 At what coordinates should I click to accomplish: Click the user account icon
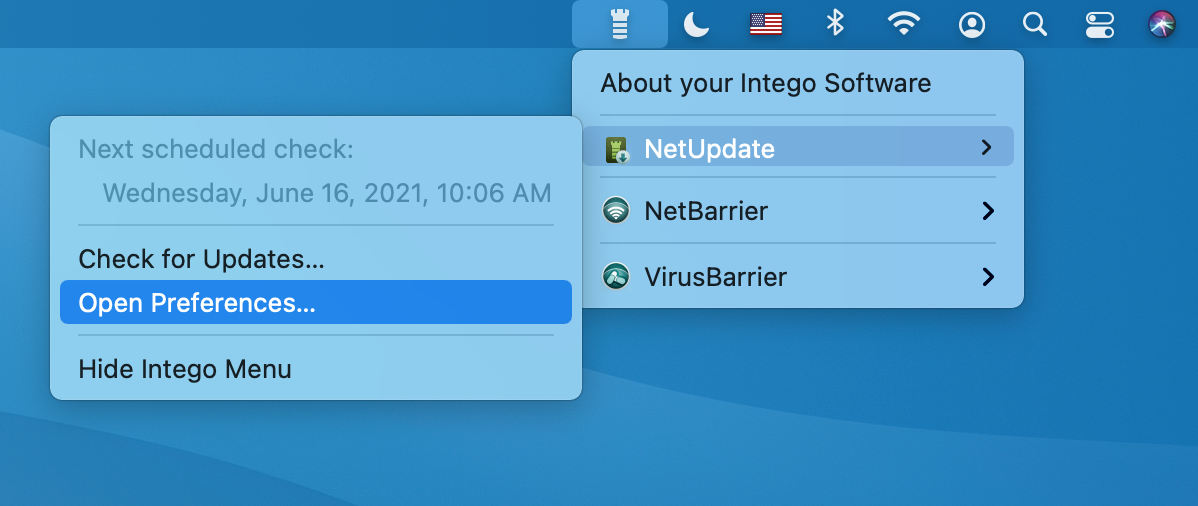tap(972, 24)
